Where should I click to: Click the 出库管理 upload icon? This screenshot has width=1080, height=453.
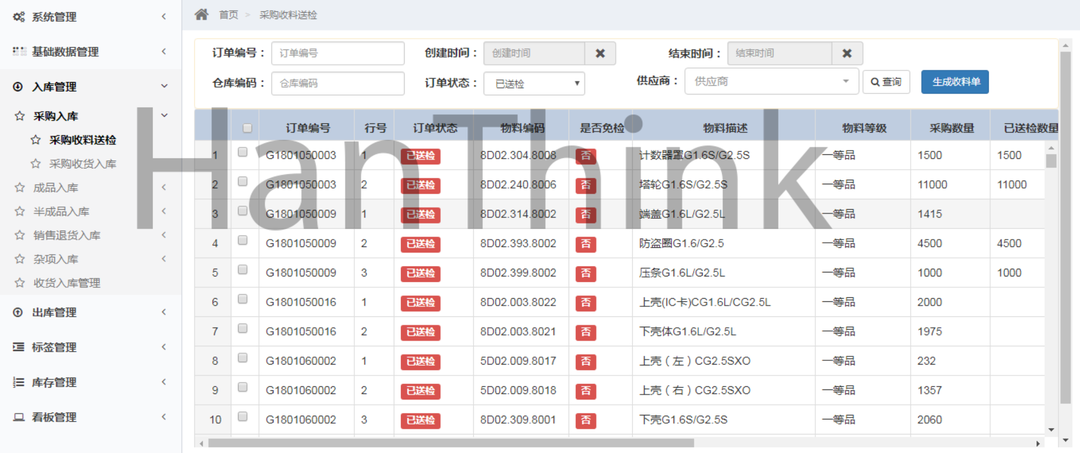(x=18, y=313)
